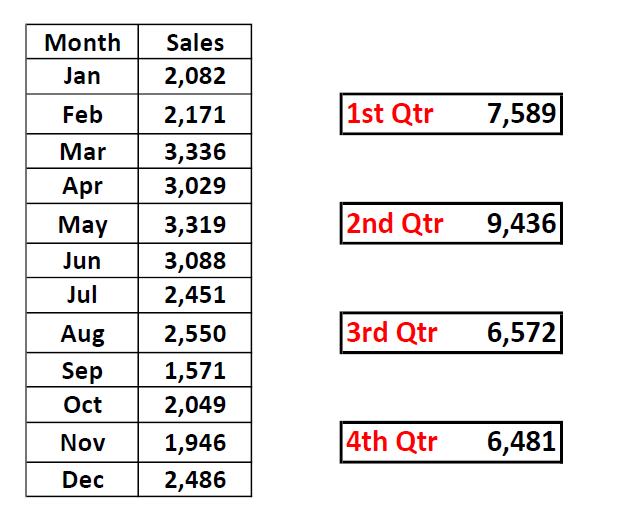The width and height of the screenshot is (619, 524).
Task: Click the Jun sales value 3,088
Action: point(195,261)
